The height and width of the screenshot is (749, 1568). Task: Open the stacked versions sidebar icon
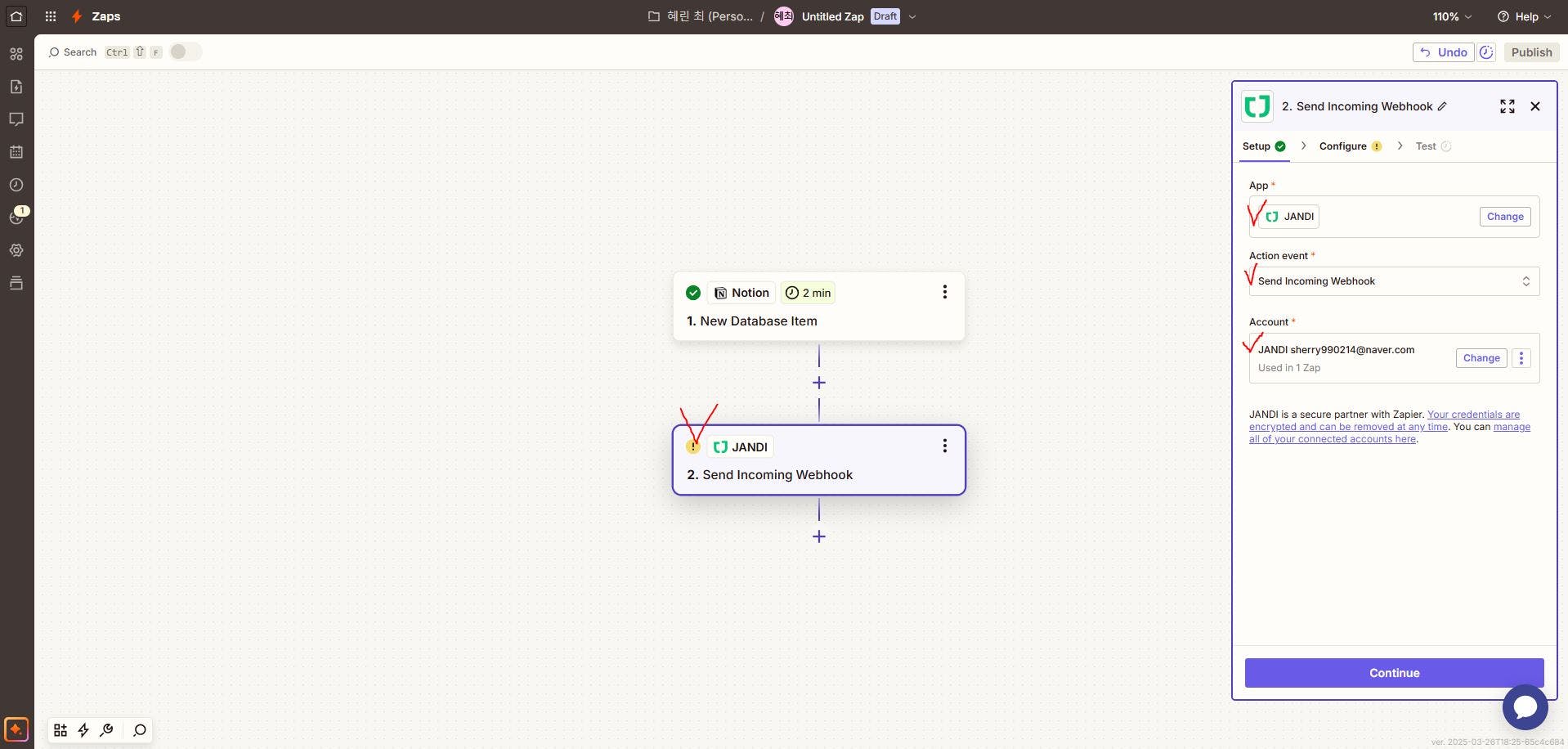(16, 283)
